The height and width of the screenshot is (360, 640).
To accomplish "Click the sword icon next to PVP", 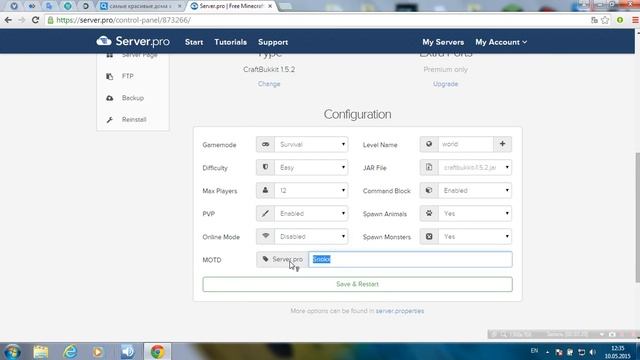I will click(x=265, y=213).
